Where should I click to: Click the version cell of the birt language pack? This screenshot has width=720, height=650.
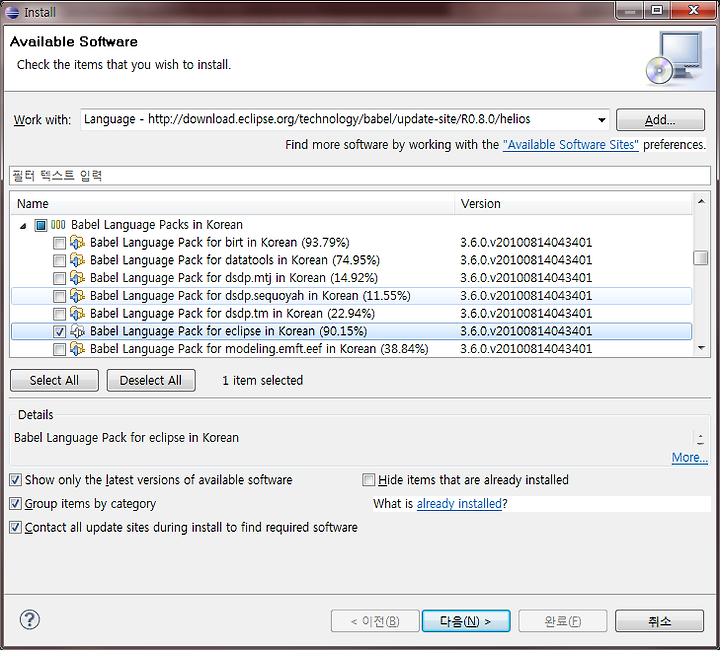coord(526,242)
